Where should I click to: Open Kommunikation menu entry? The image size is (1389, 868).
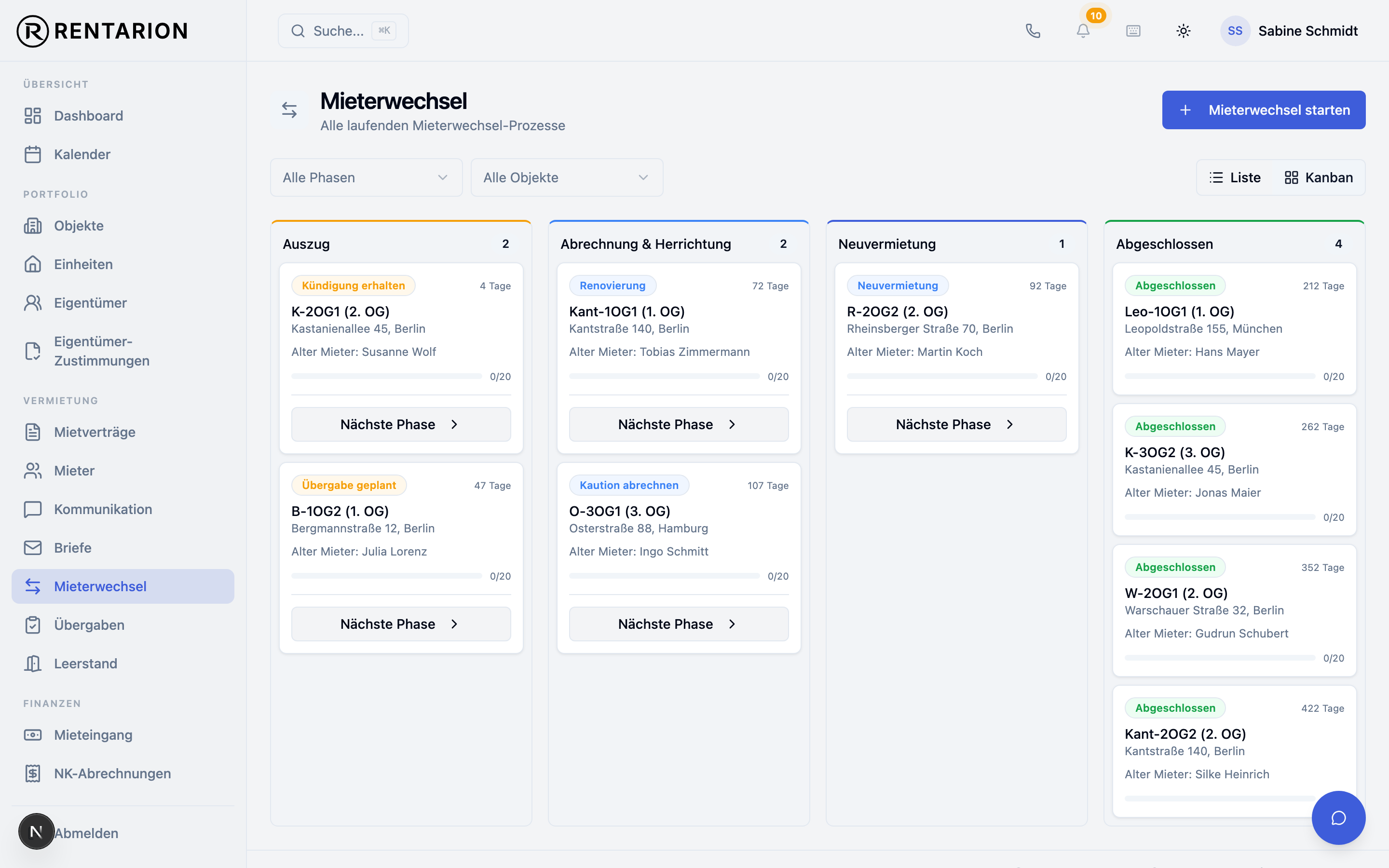point(123,509)
